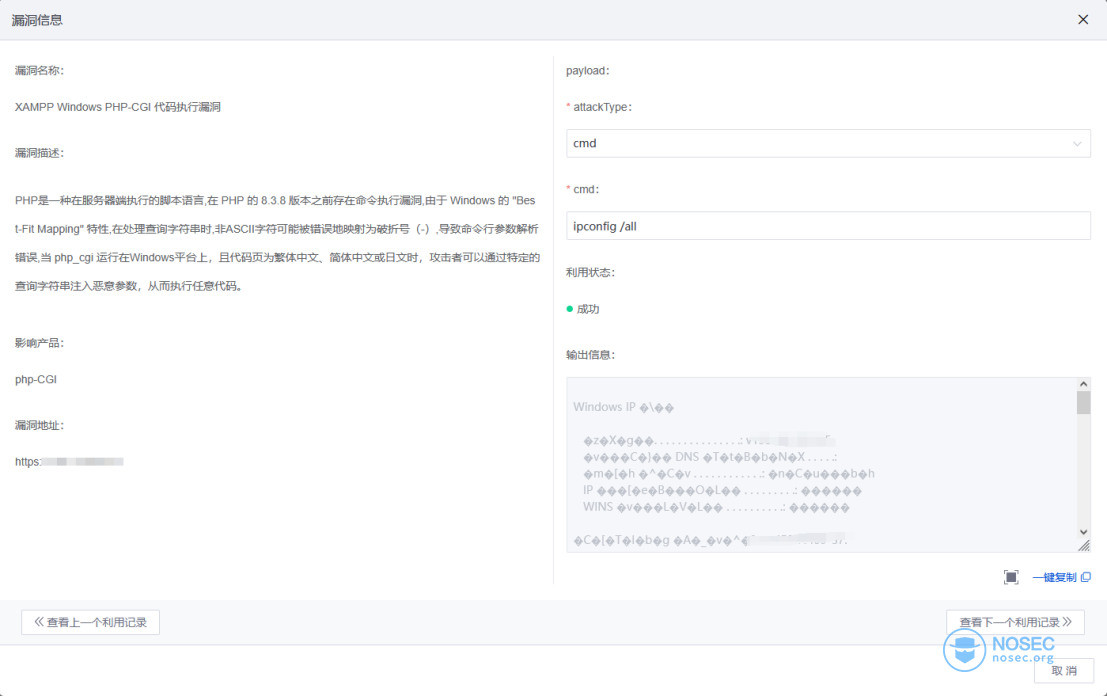Viewport: 1107px width, 696px height.
Task: Click the 成功 success status indicator
Action: 583,309
